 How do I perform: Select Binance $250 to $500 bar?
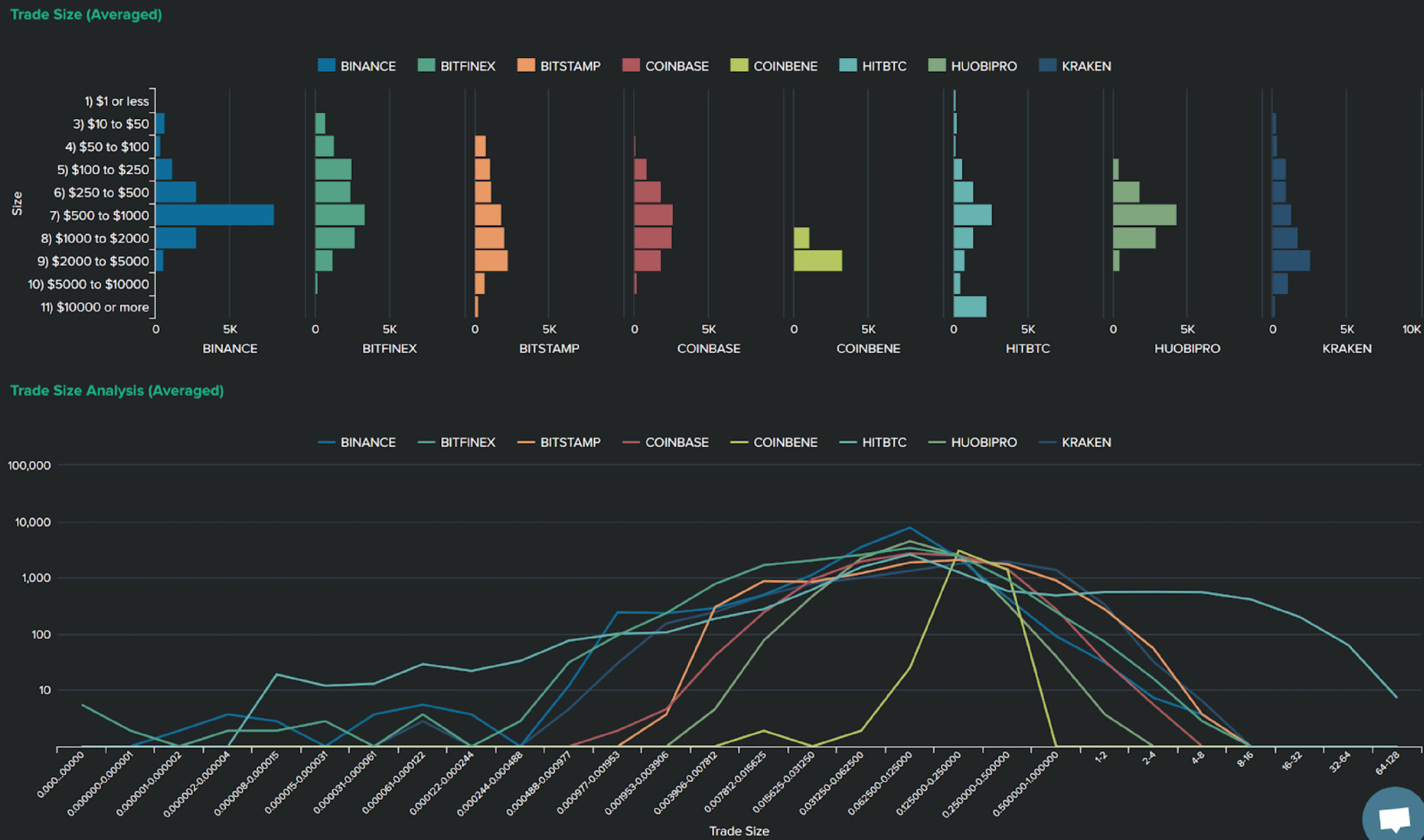tap(176, 192)
